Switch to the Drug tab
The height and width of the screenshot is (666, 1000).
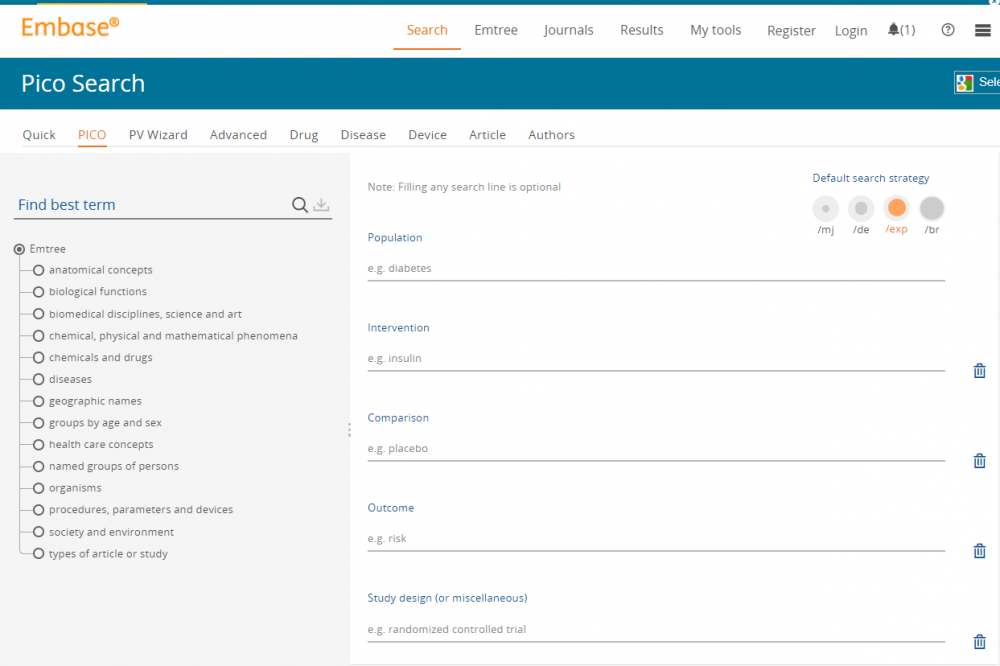[304, 135]
